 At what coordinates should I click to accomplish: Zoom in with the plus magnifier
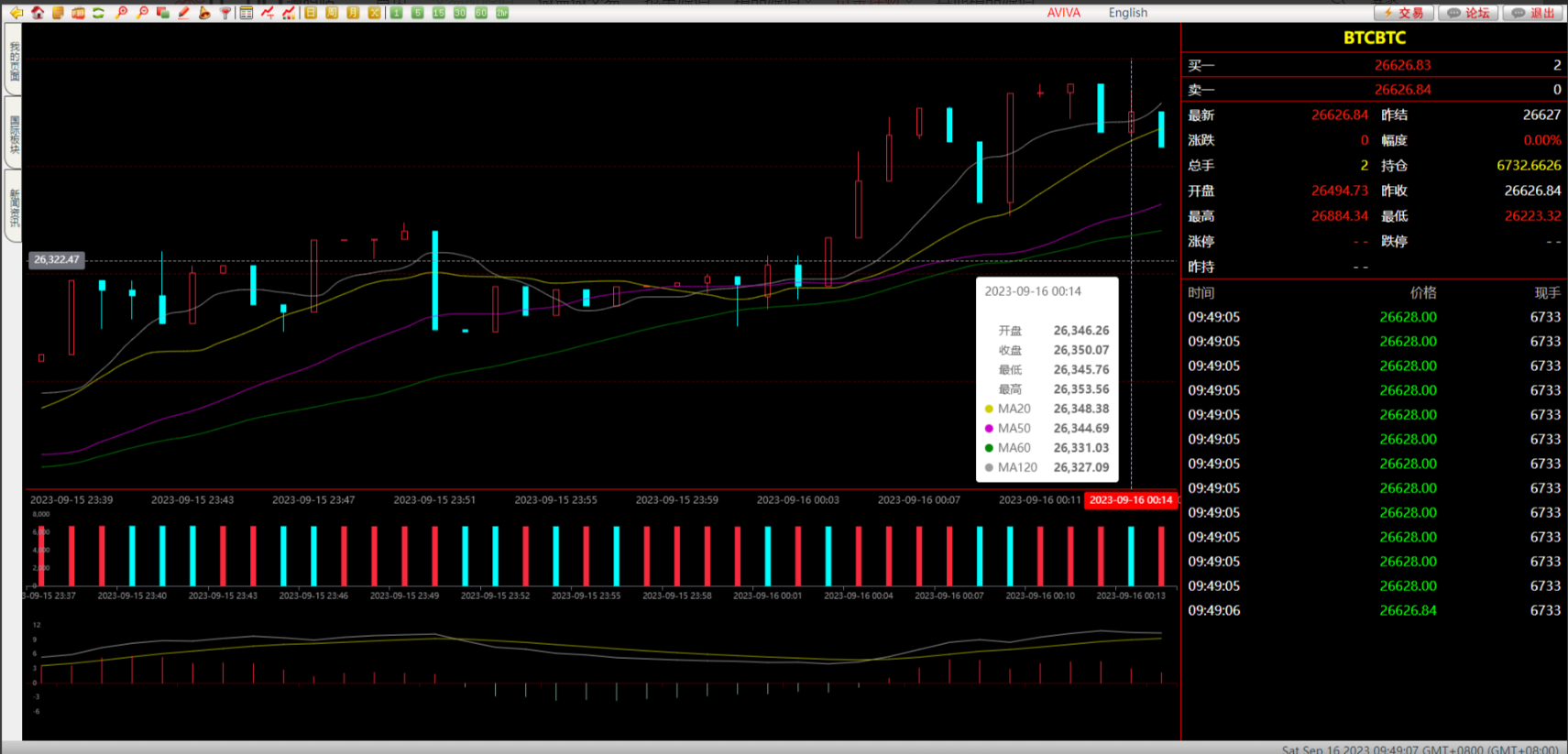click(x=121, y=13)
